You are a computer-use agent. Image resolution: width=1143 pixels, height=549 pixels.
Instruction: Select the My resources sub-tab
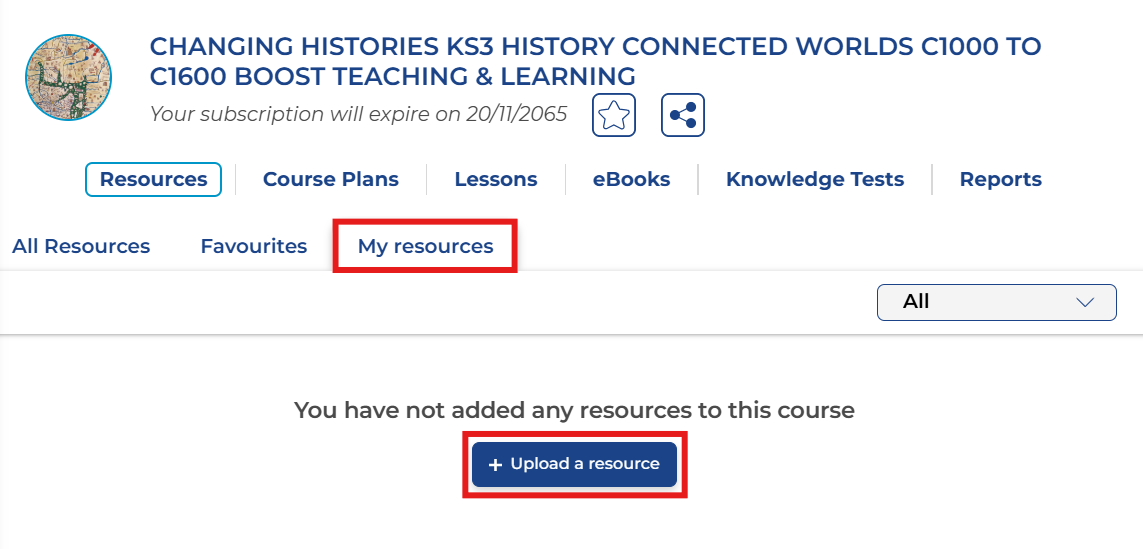[426, 246]
